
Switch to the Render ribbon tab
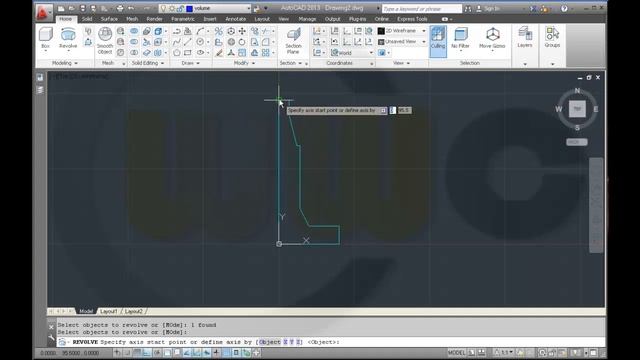(154, 19)
